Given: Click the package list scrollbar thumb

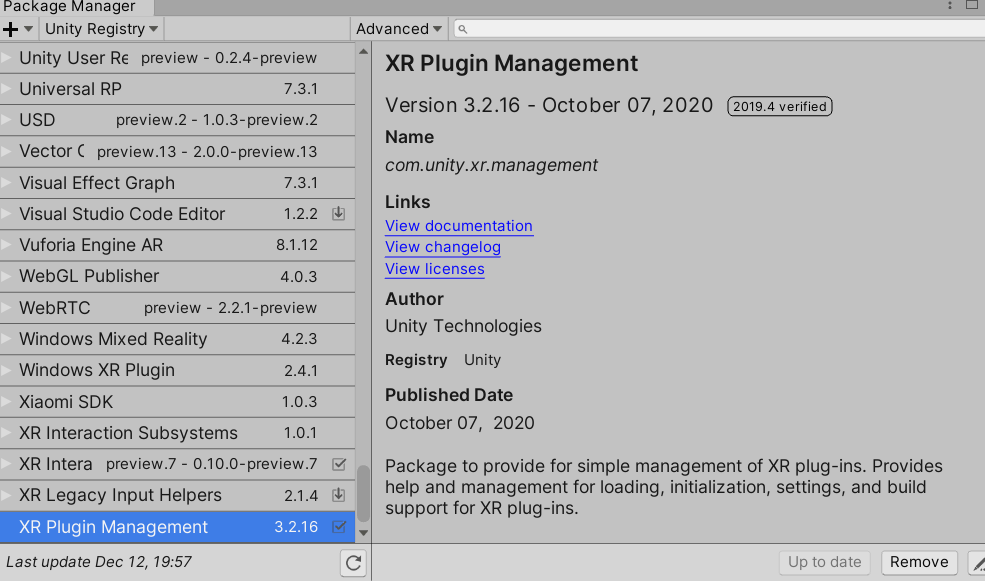Looking at the screenshot, I should (x=363, y=494).
